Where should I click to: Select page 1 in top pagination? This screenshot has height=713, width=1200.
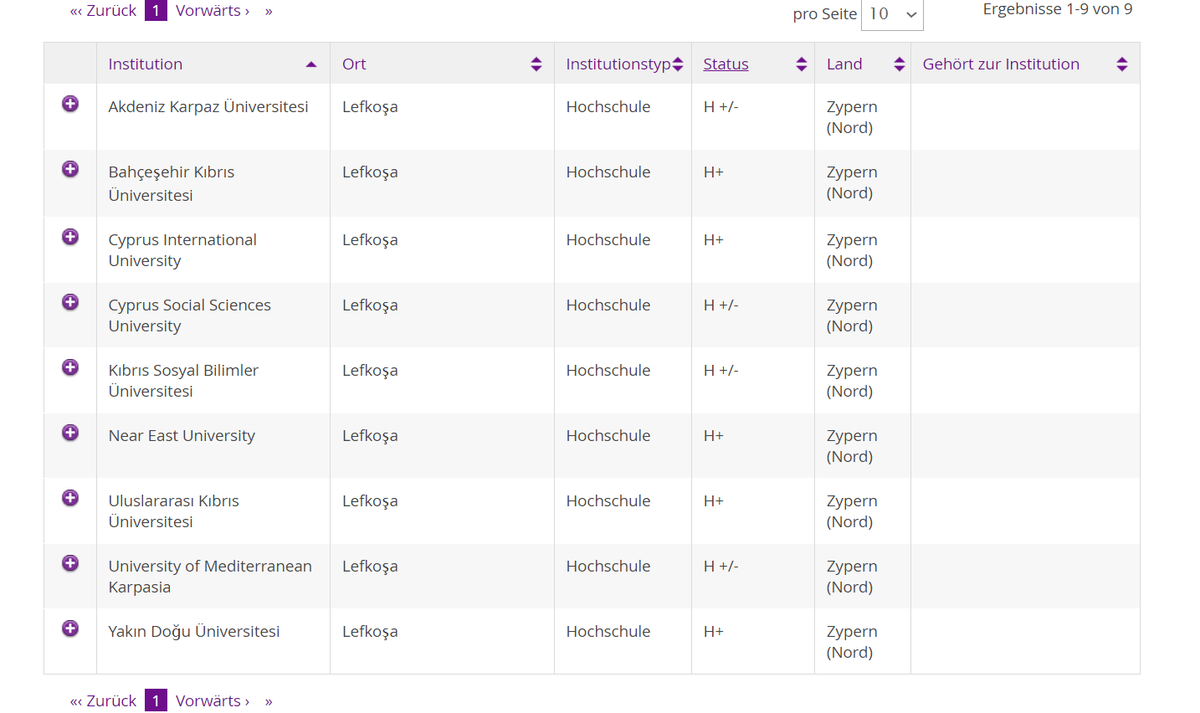tap(156, 11)
